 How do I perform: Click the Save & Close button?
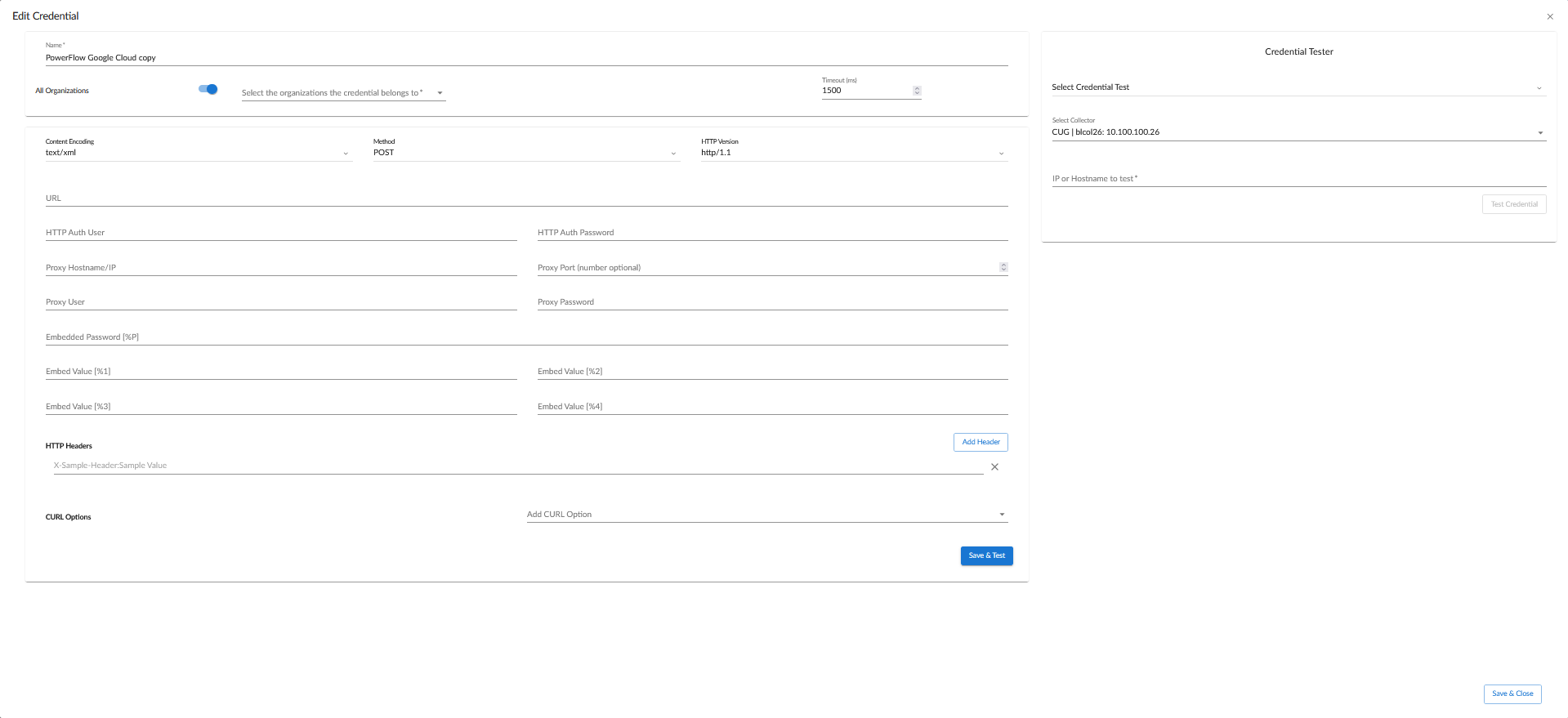click(x=1512, y=693)
